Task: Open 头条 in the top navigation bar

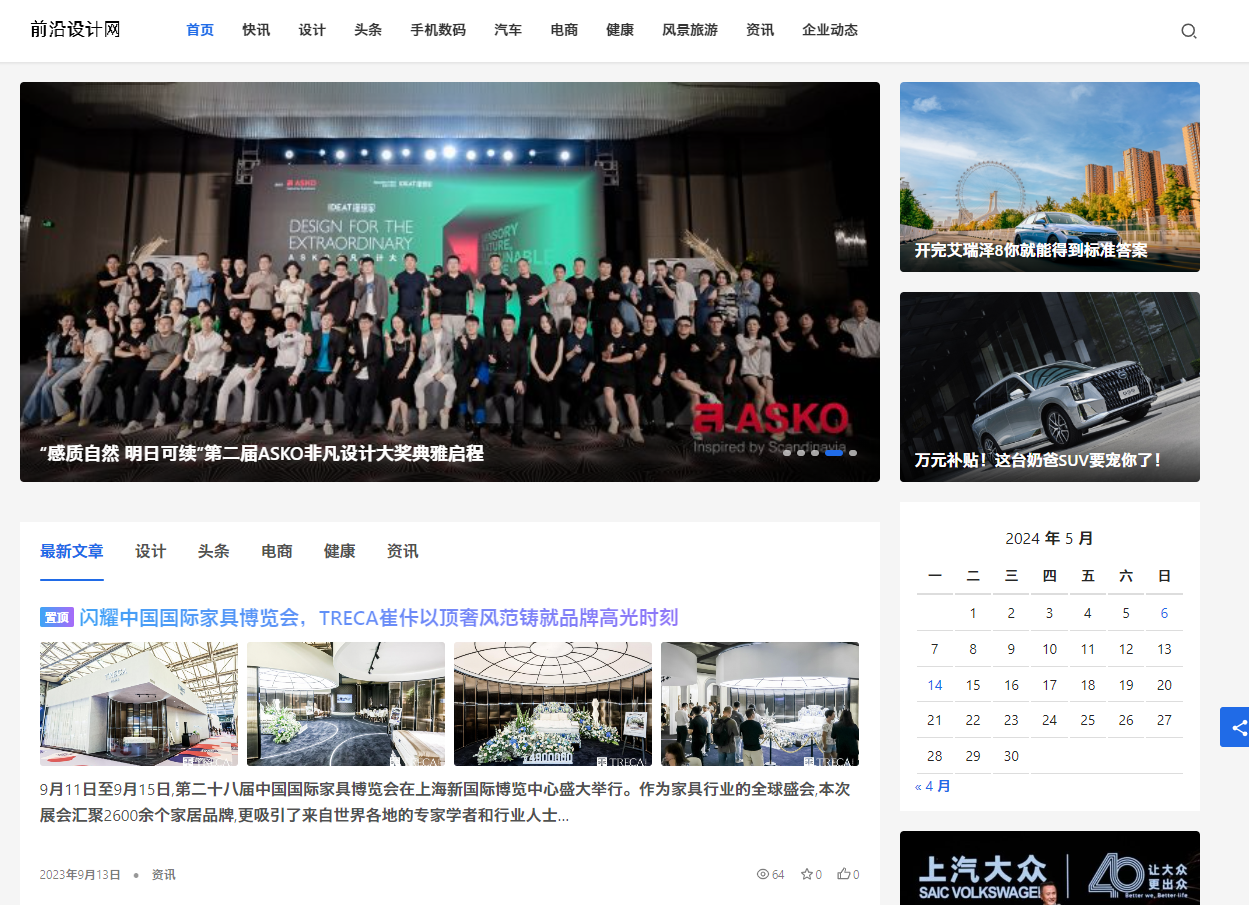Action: click(x=368, y=30)
